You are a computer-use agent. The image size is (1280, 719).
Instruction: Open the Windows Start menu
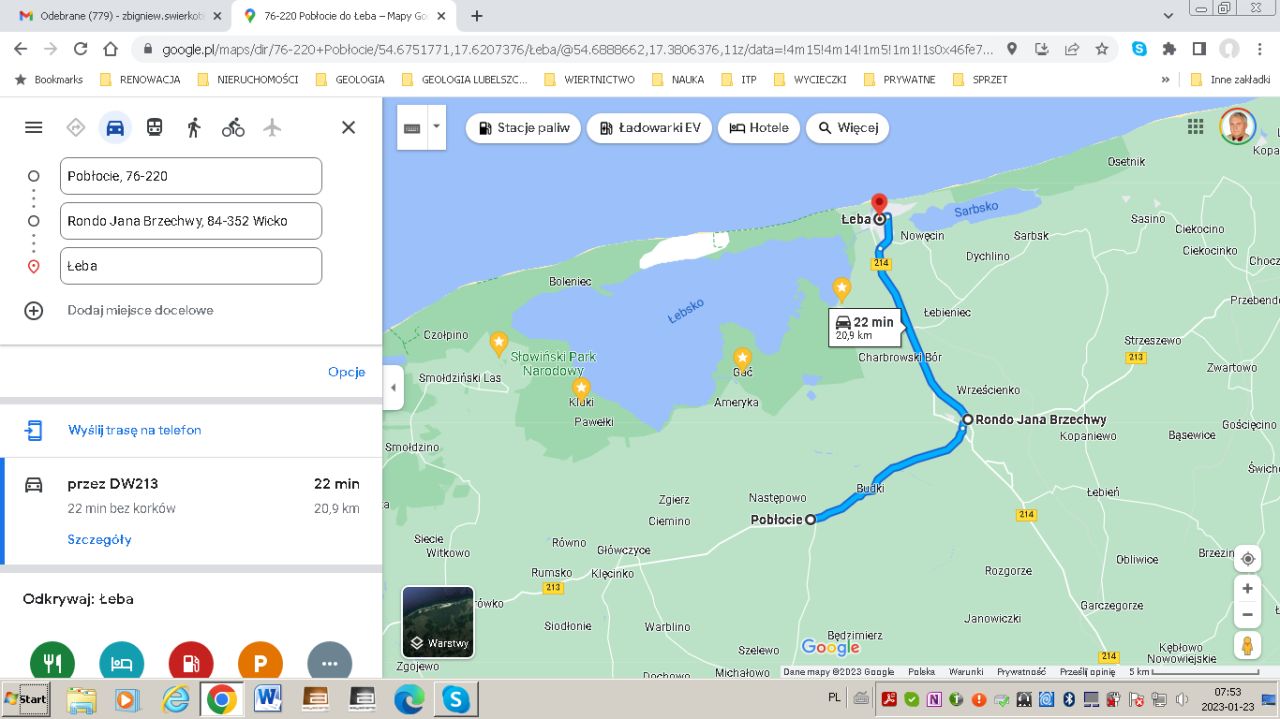tap(27, 699)
